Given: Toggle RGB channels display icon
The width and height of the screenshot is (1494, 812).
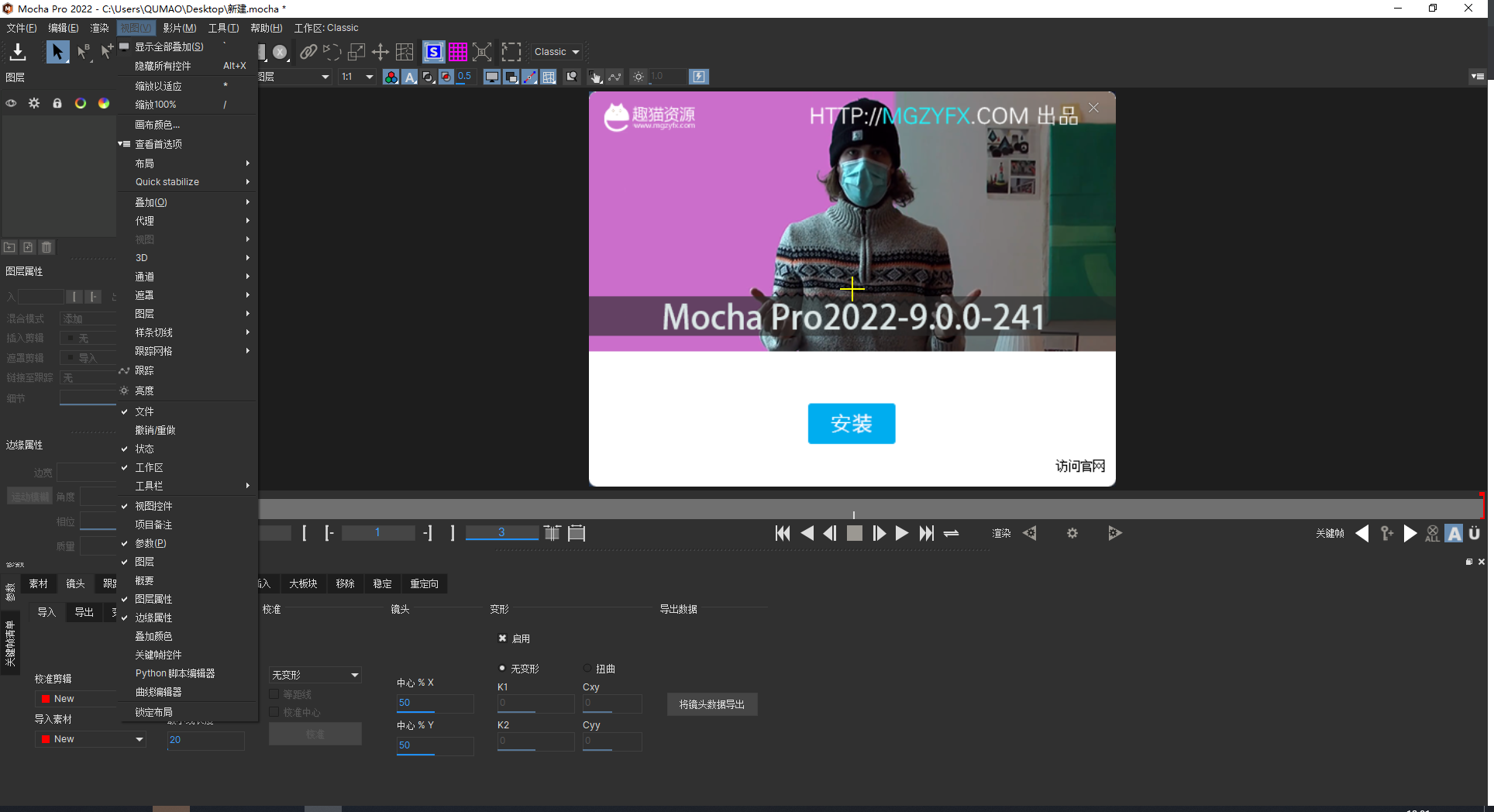Looking at the screenshot, I should click(x=391, y=77).
